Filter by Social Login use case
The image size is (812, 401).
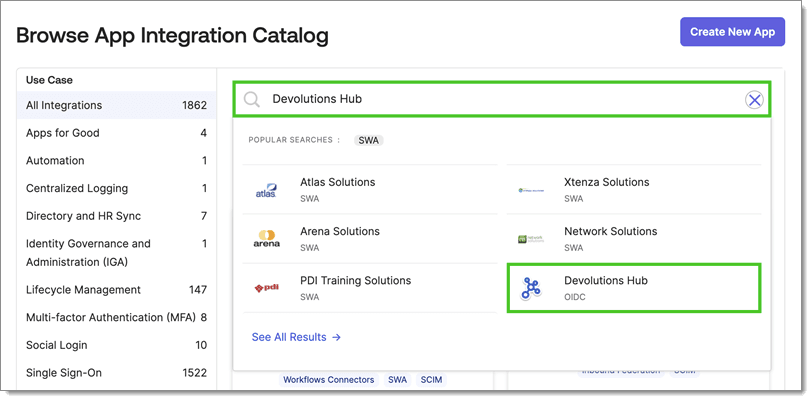[117, 345]
